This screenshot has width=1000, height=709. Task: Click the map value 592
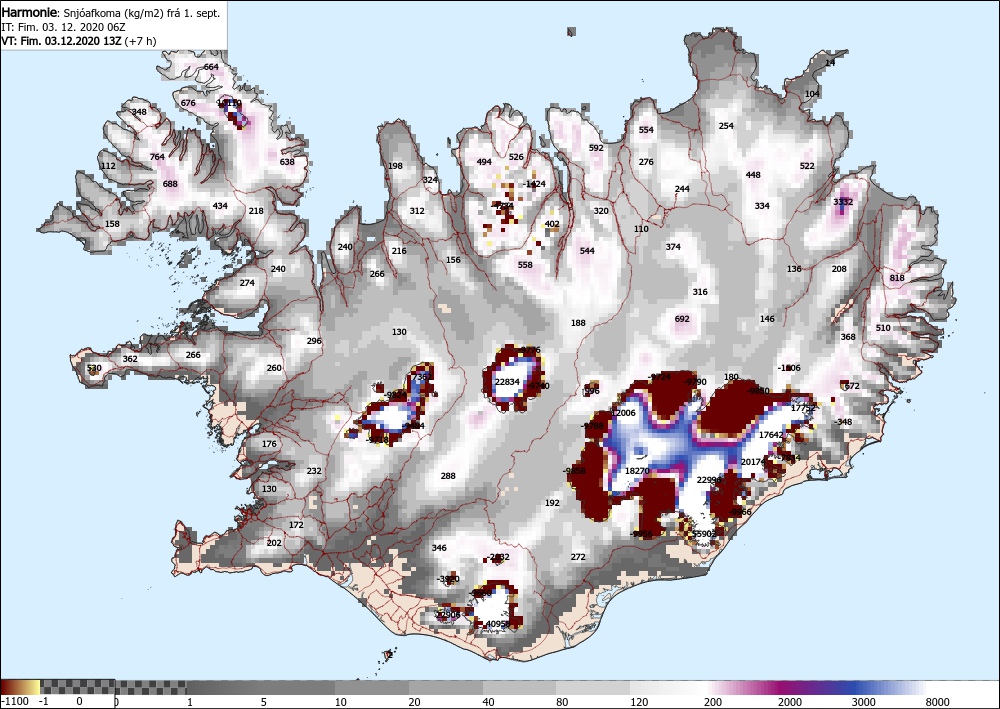click(596, 148)
